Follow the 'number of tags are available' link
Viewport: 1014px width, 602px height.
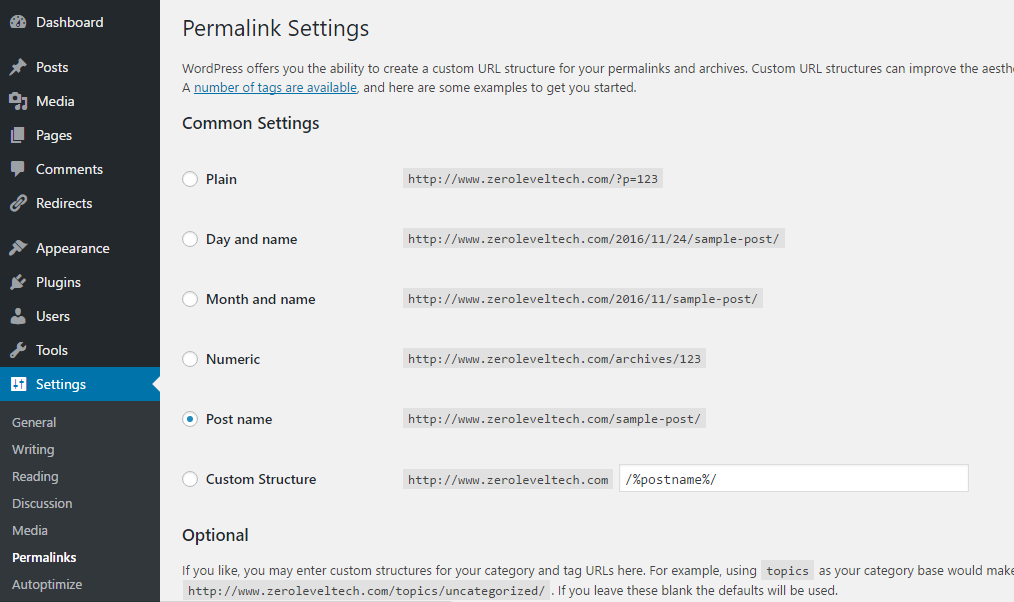coord(275,87)
